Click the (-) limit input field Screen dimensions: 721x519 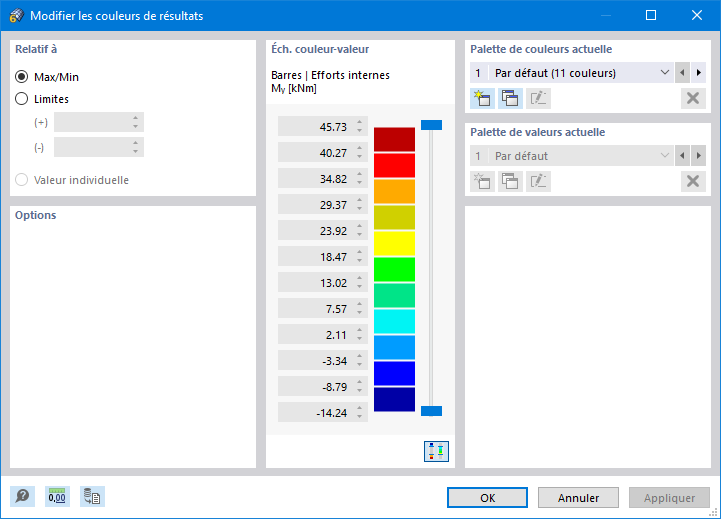coord(99,147)
